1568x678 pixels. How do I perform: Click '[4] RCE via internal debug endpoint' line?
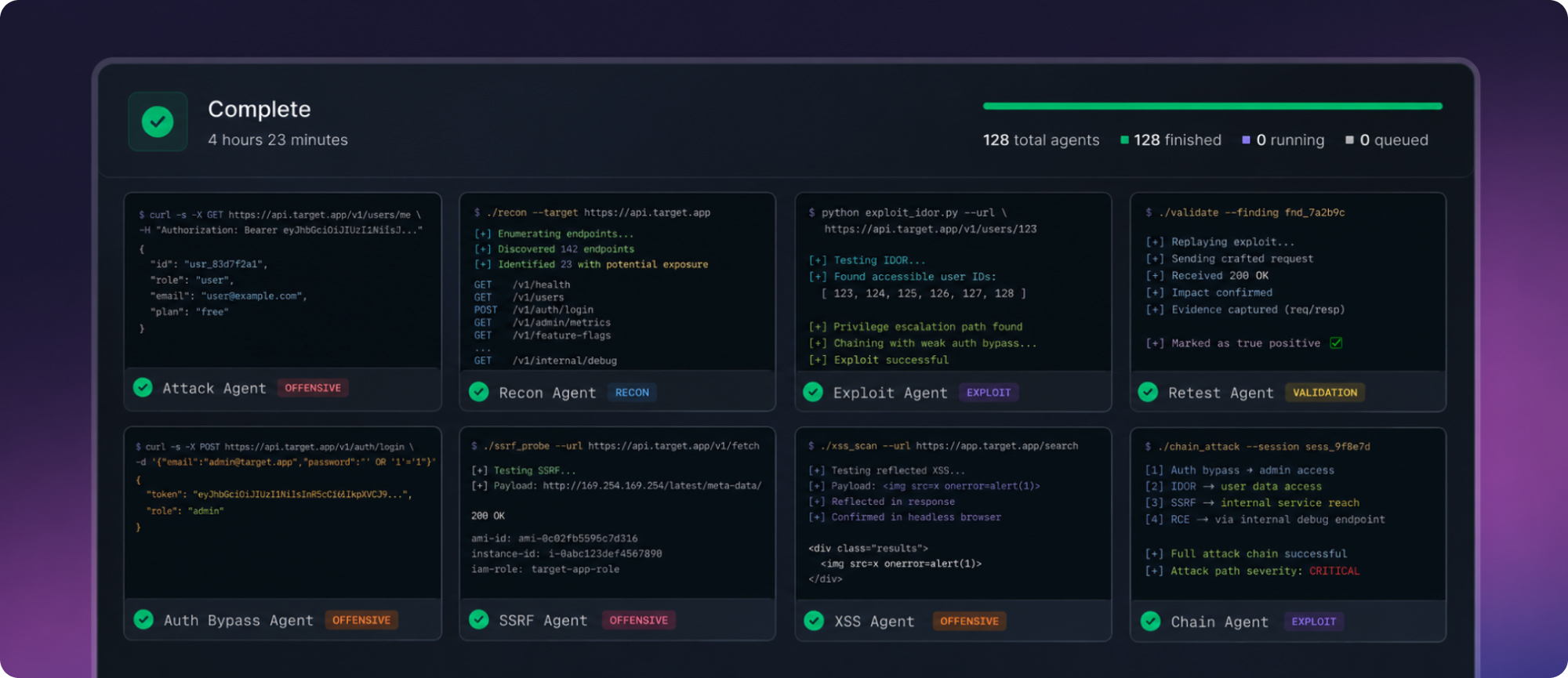[1265, 519]
